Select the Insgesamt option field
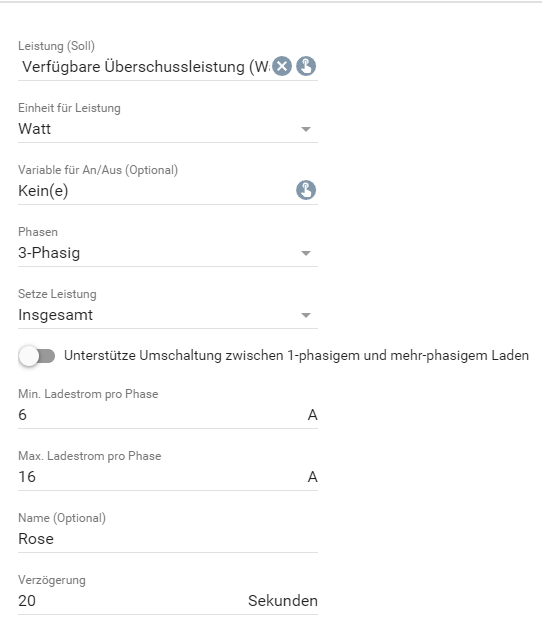This screenshot has height=627, width=542. click(168, 315)
